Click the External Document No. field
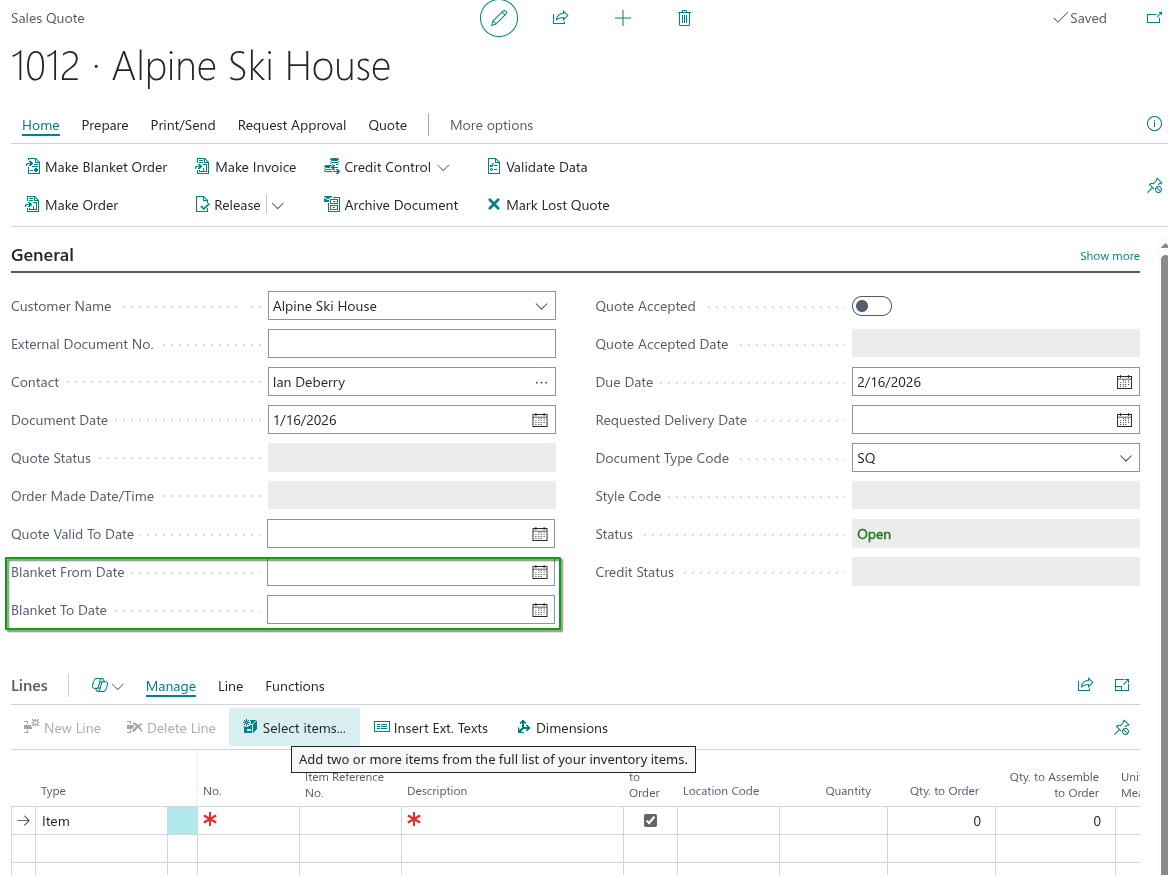Screen dimensions: 1168x875 pos(411,344)
